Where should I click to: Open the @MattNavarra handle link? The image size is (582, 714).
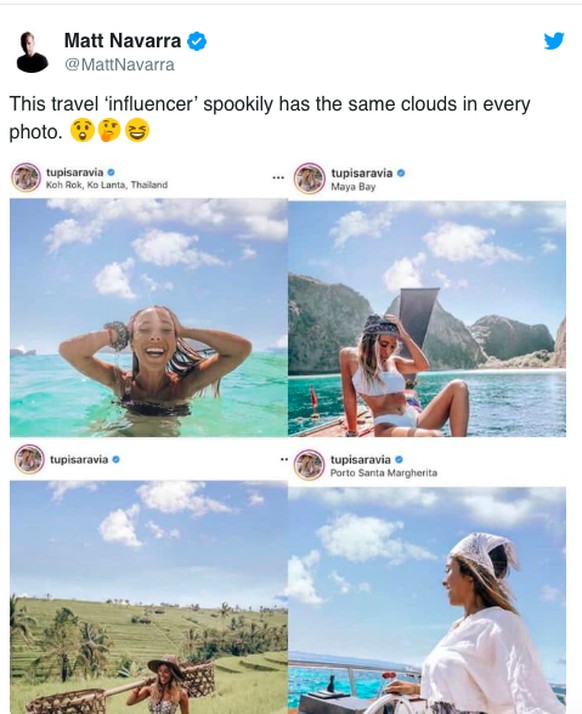coord(119,65)
